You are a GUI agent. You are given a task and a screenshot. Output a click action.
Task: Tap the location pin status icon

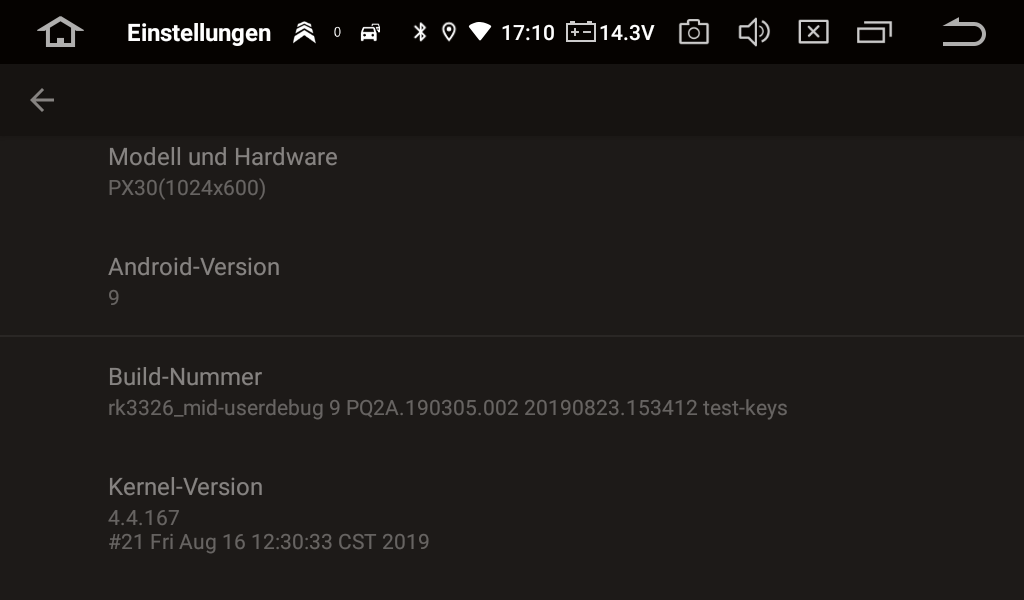click(x=449, y=32)
